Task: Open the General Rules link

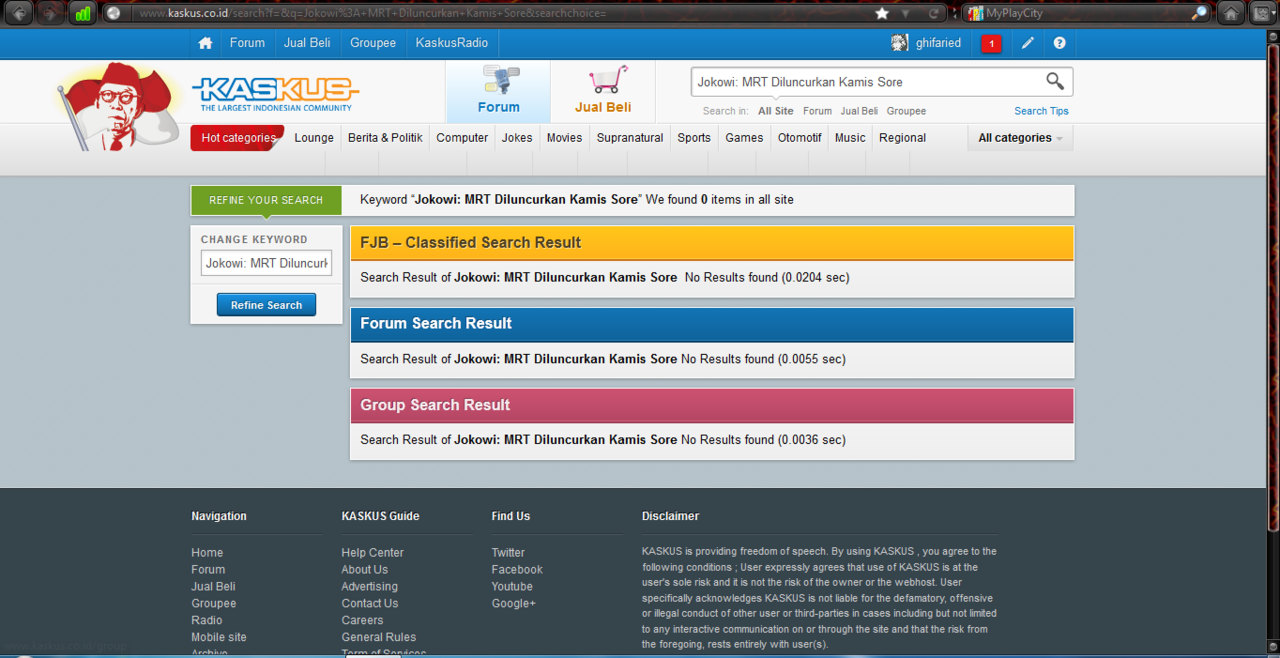Action: [x=379, y=637]
